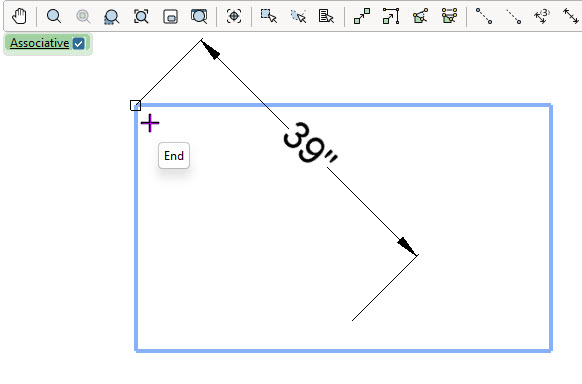
Task: Select the Pan hand tool
Action: click(19, 16)
